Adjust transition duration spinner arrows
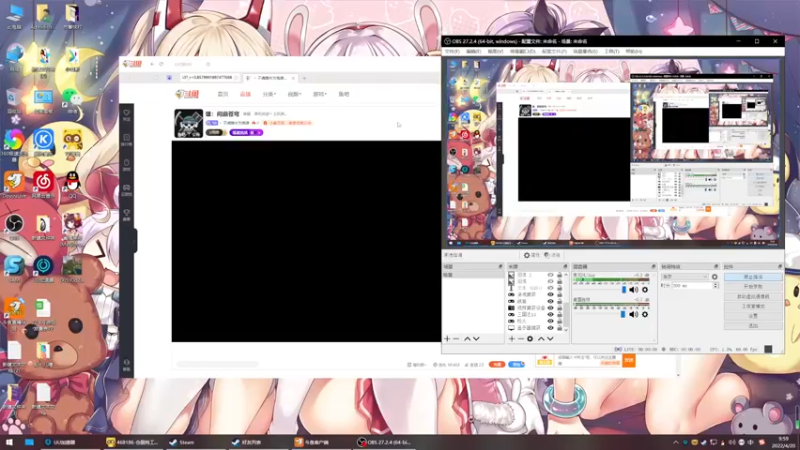The image size is (800, 450). tap(715, 286)
